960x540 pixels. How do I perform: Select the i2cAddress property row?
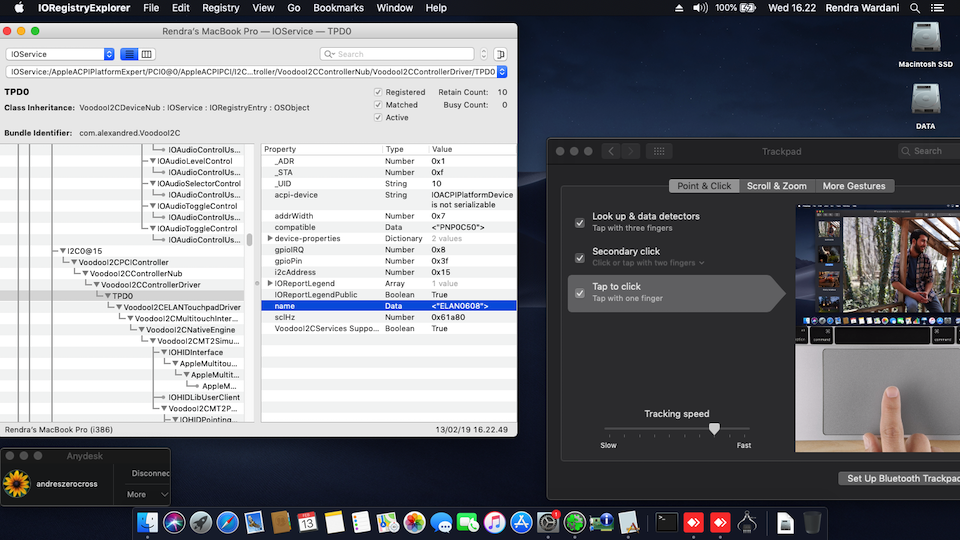389,272
